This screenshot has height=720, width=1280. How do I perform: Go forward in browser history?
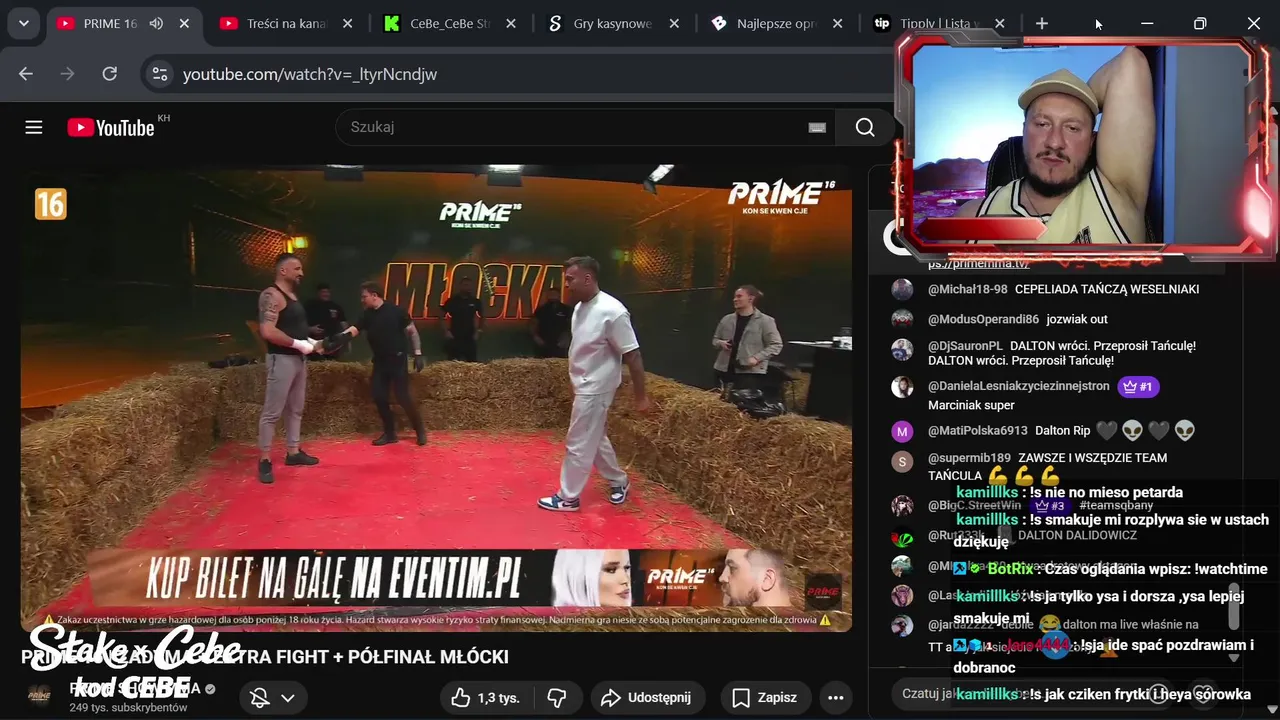[68, 74]
